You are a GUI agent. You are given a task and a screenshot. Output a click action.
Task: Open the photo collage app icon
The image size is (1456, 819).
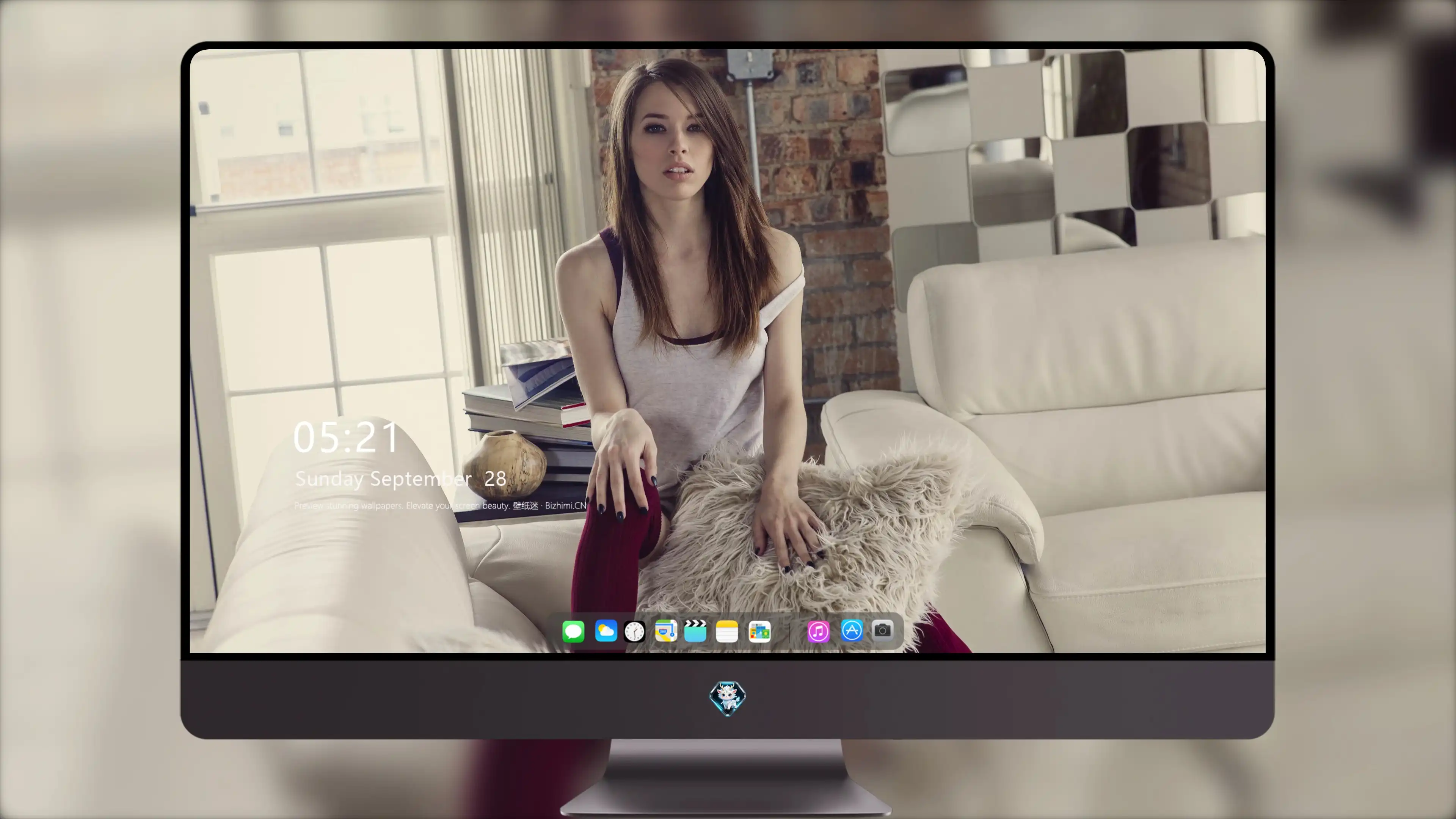[759, 631]
